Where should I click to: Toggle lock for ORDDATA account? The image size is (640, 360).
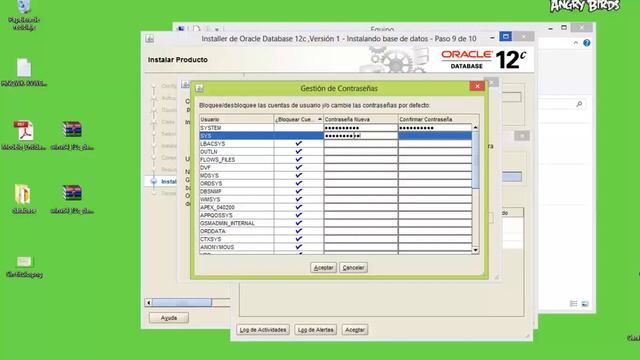click(x=299, y=231)
